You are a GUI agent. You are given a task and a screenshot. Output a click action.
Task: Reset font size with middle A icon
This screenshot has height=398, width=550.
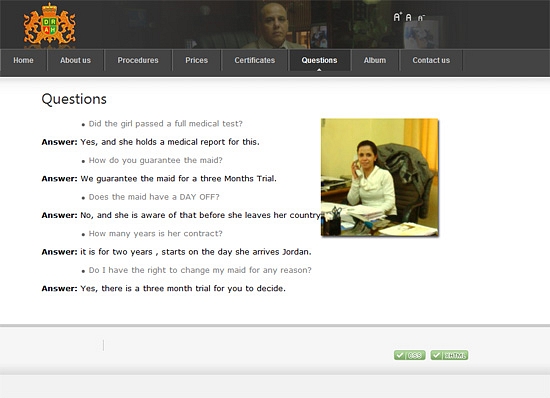coord(409,17)
